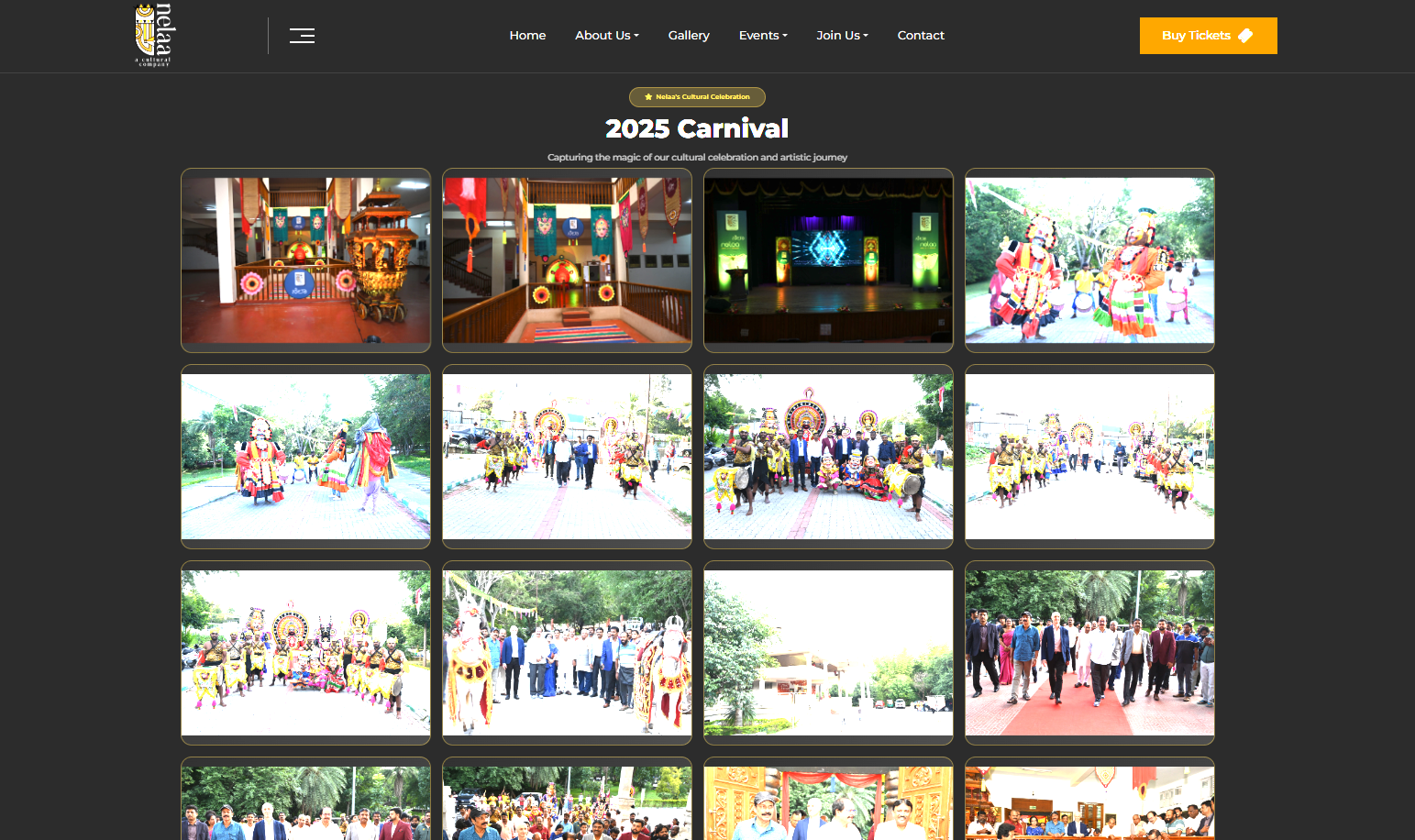Click the caption about capturing the magic
The width and height of the screenshot is (1415, 840).
pos(697,158)
